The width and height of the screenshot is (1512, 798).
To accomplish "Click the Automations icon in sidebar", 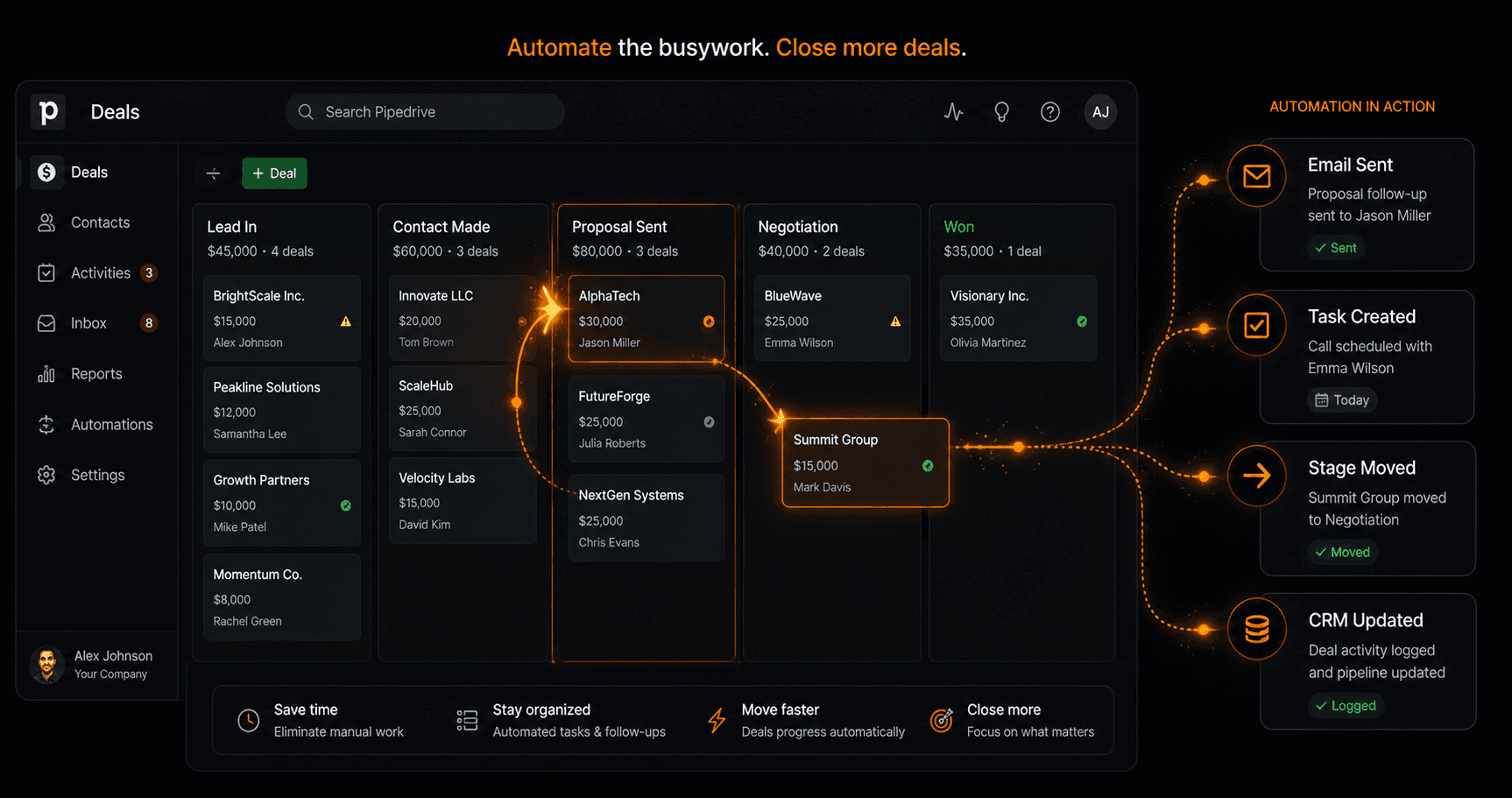I will pos(46,425).
